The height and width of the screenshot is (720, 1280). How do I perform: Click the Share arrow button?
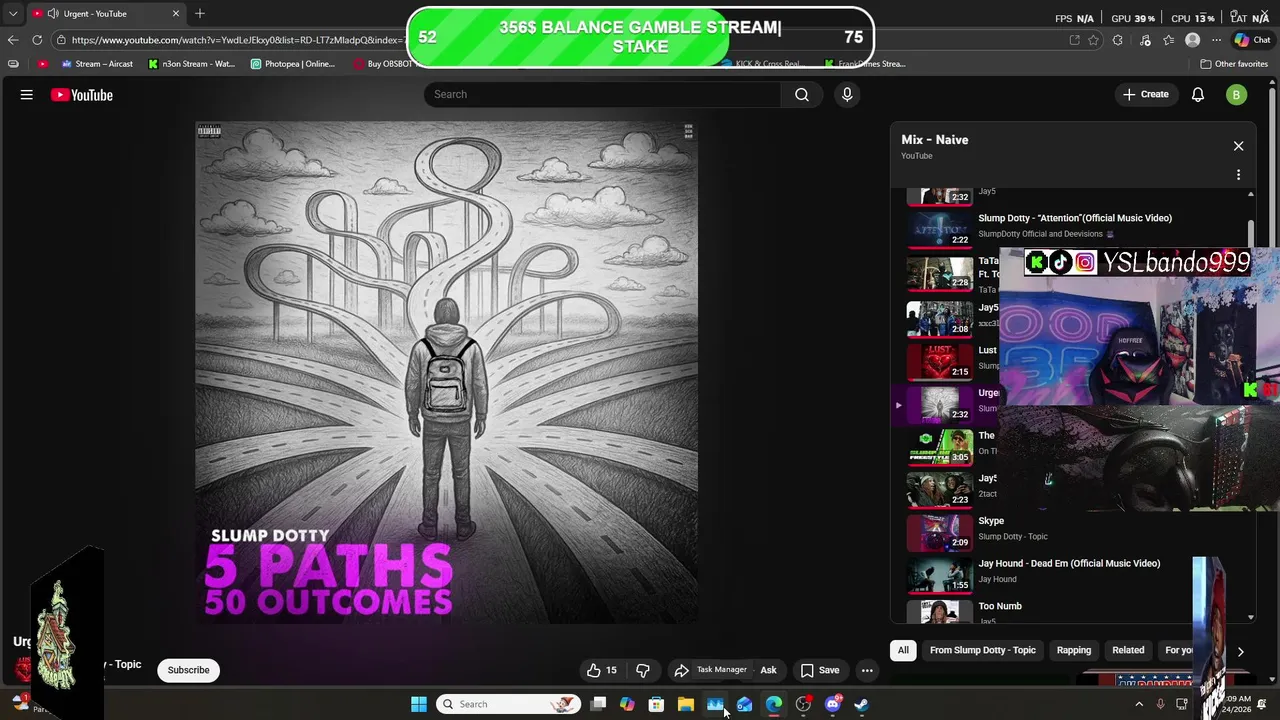tap(681, 670)
